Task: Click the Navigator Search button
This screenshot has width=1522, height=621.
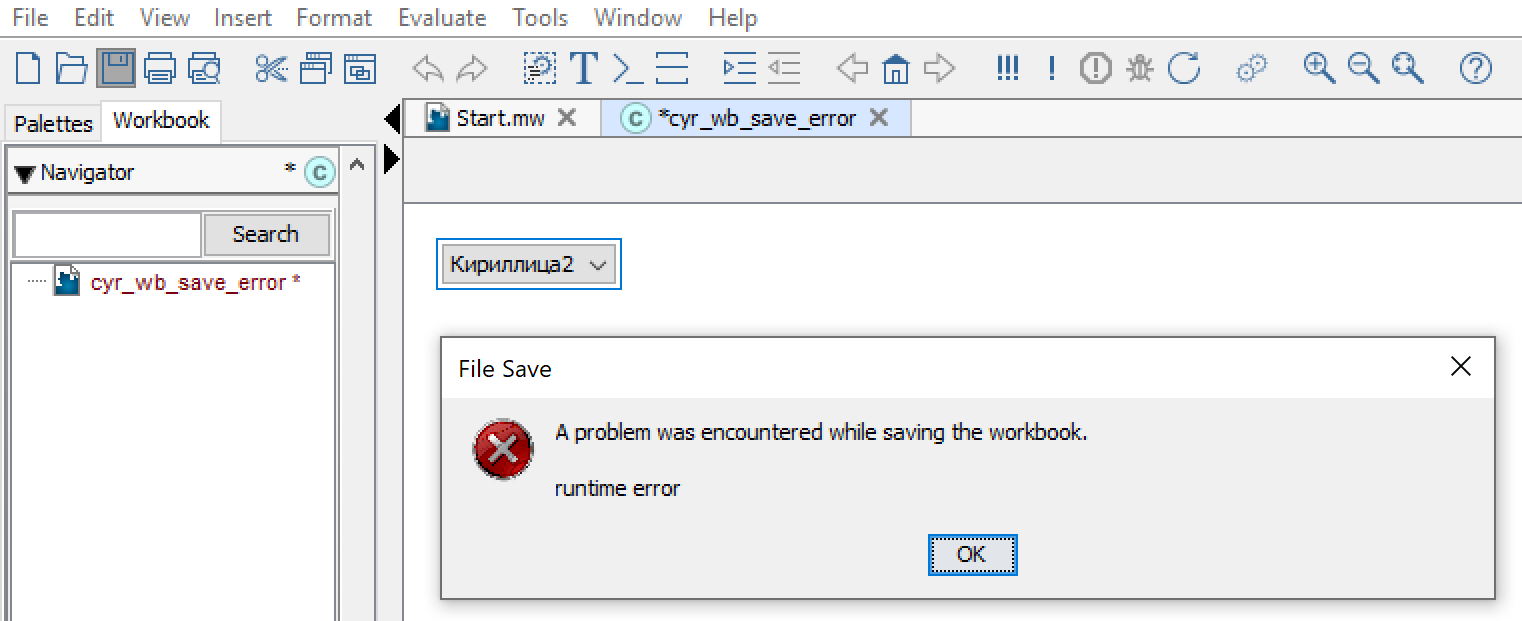Action: click(266, 234)
